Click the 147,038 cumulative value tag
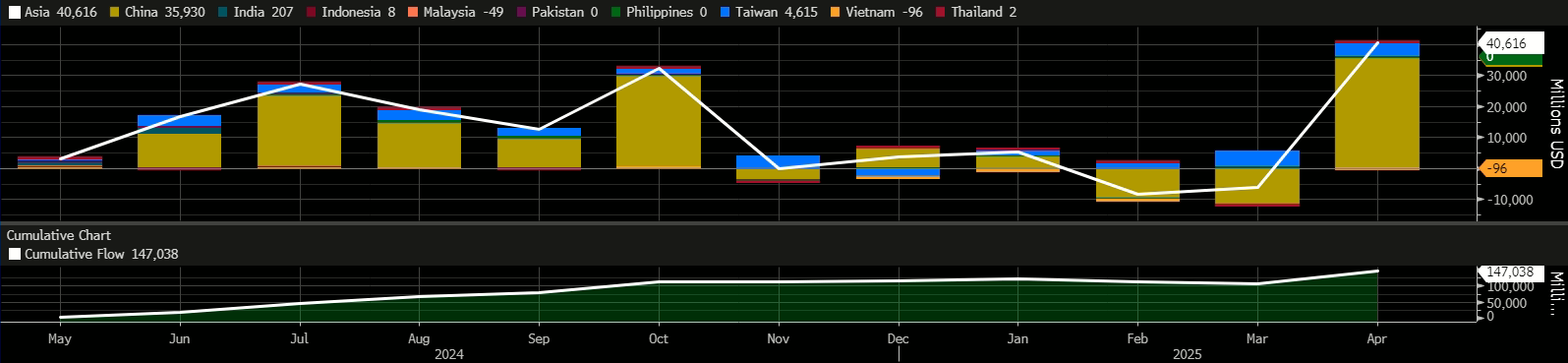 [1509, 272]
